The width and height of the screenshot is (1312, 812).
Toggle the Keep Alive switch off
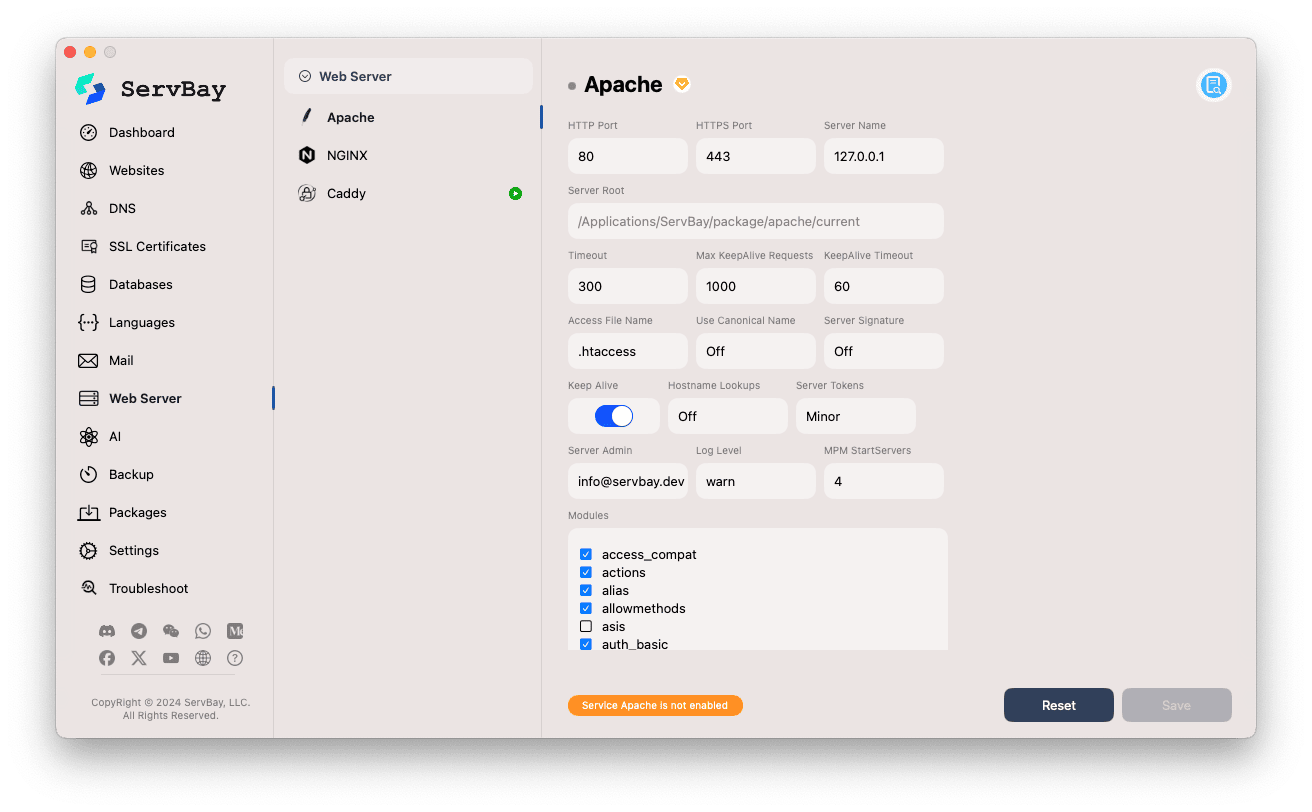coord(612,415)
